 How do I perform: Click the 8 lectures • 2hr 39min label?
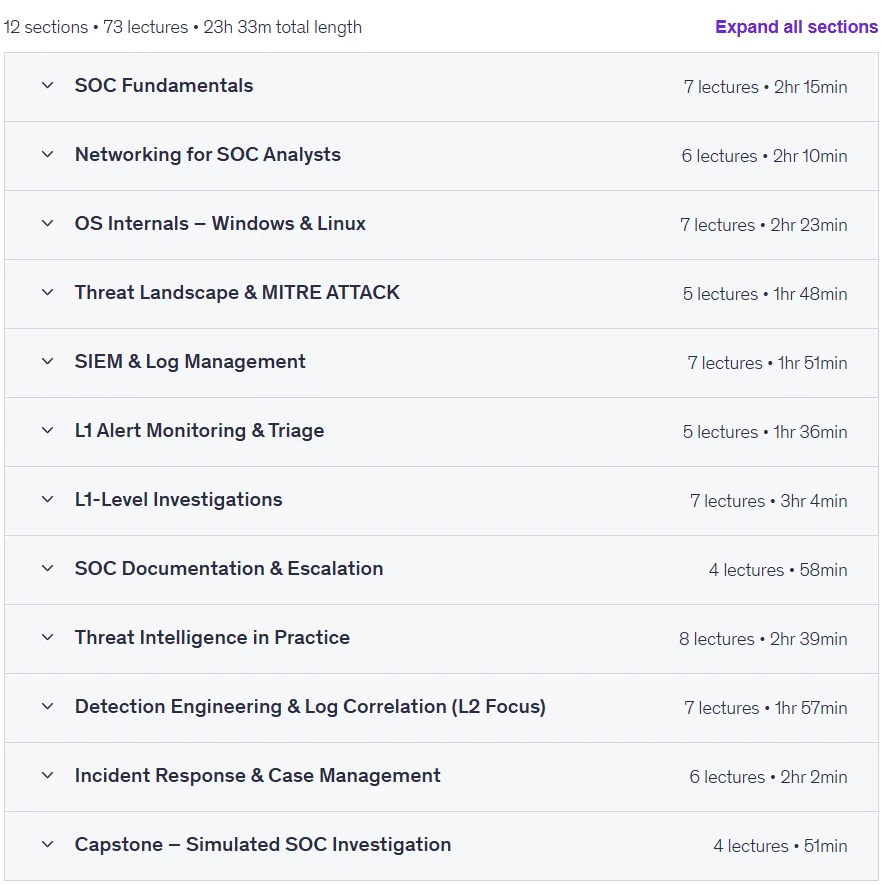click(x=763, y=639)
